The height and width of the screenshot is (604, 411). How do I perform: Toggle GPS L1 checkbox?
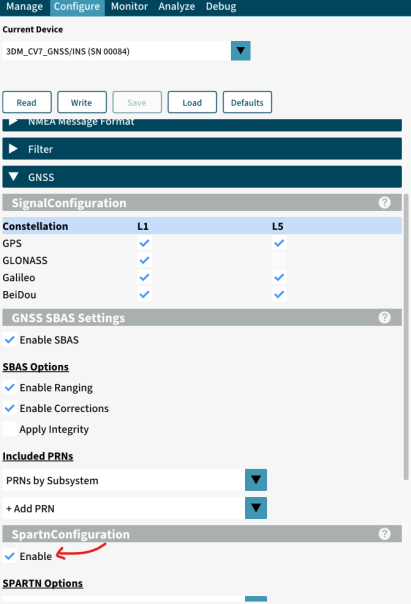click(144, 243)
